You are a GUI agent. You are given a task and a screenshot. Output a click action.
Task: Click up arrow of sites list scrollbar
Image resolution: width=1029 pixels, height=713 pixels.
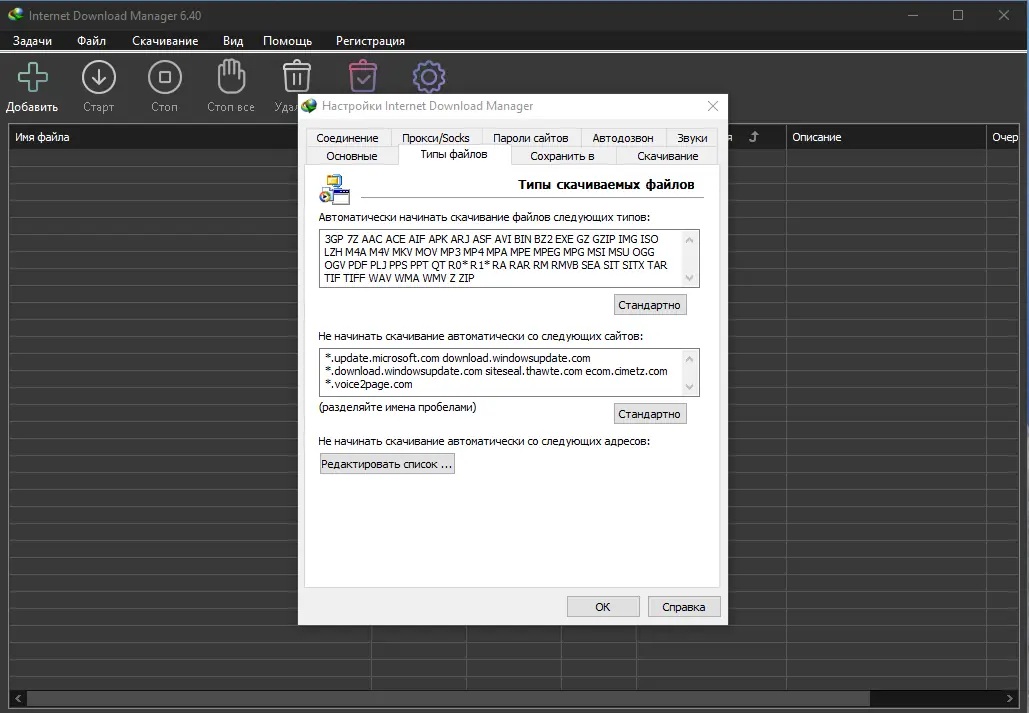tap(689, 358)
